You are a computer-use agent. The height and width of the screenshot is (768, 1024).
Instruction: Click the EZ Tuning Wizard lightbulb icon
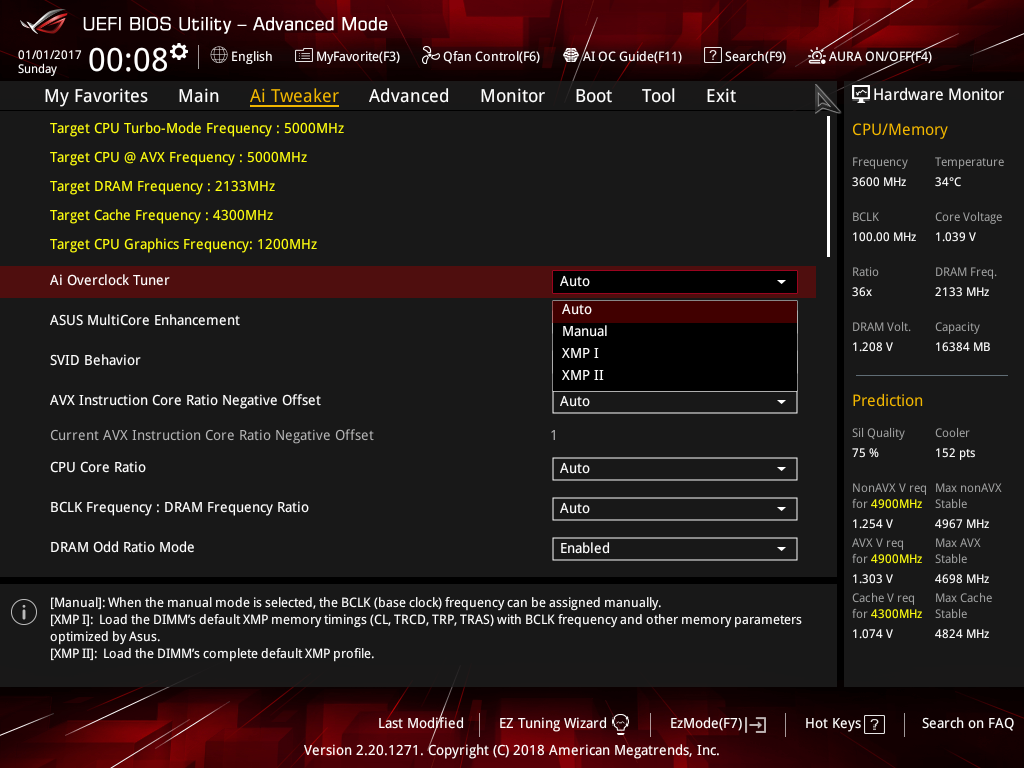tap(620, 724)
